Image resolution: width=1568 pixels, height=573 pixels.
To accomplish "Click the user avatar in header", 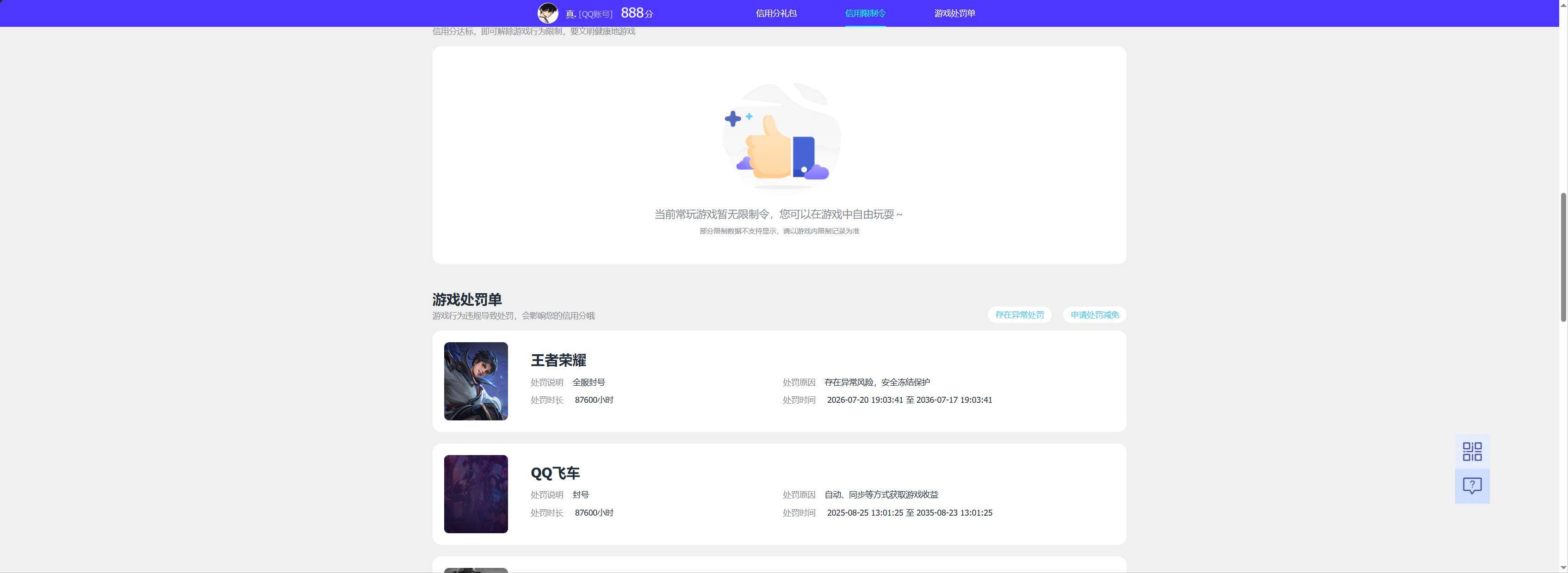I will click(548, 13).
